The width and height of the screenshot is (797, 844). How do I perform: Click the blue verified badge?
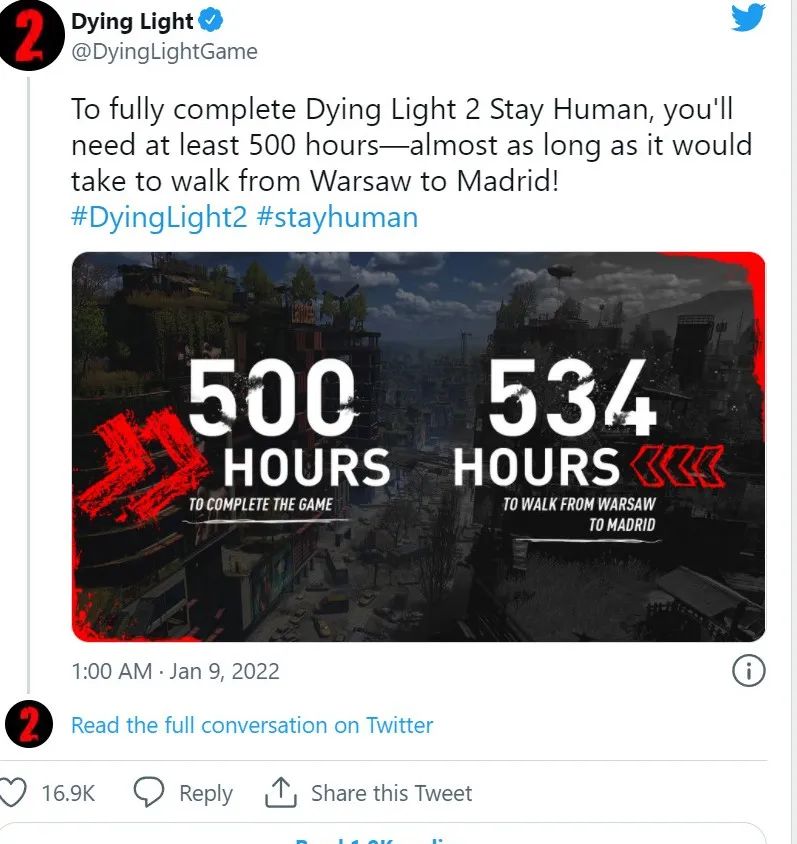211,21
